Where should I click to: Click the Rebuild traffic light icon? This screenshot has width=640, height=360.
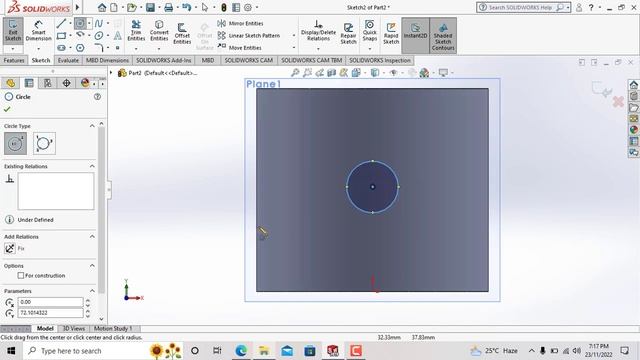[224, 7]
